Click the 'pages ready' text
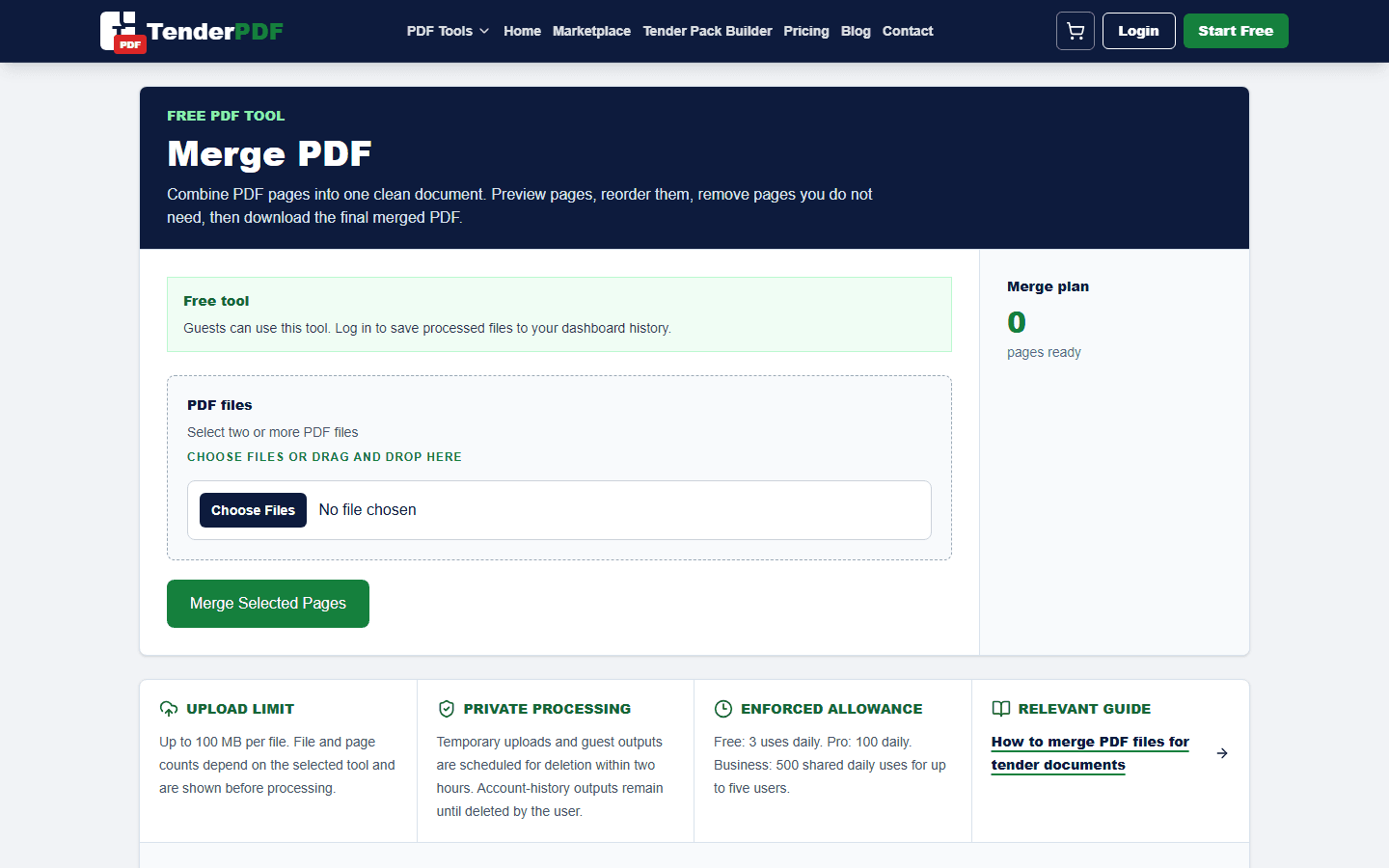 coord(1044,352)
